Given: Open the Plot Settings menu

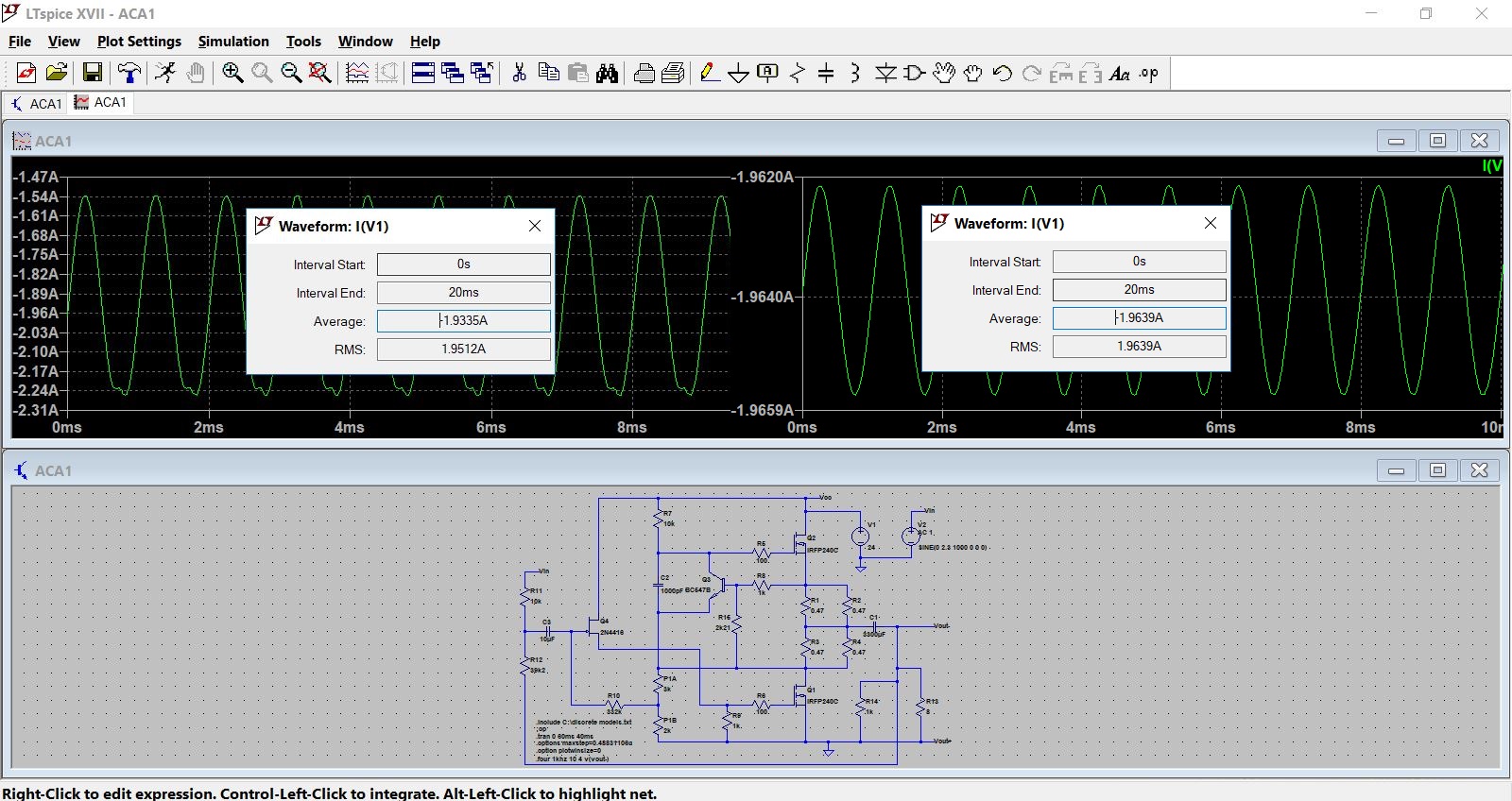Looking at the screenshot, I should coord(139,42).
